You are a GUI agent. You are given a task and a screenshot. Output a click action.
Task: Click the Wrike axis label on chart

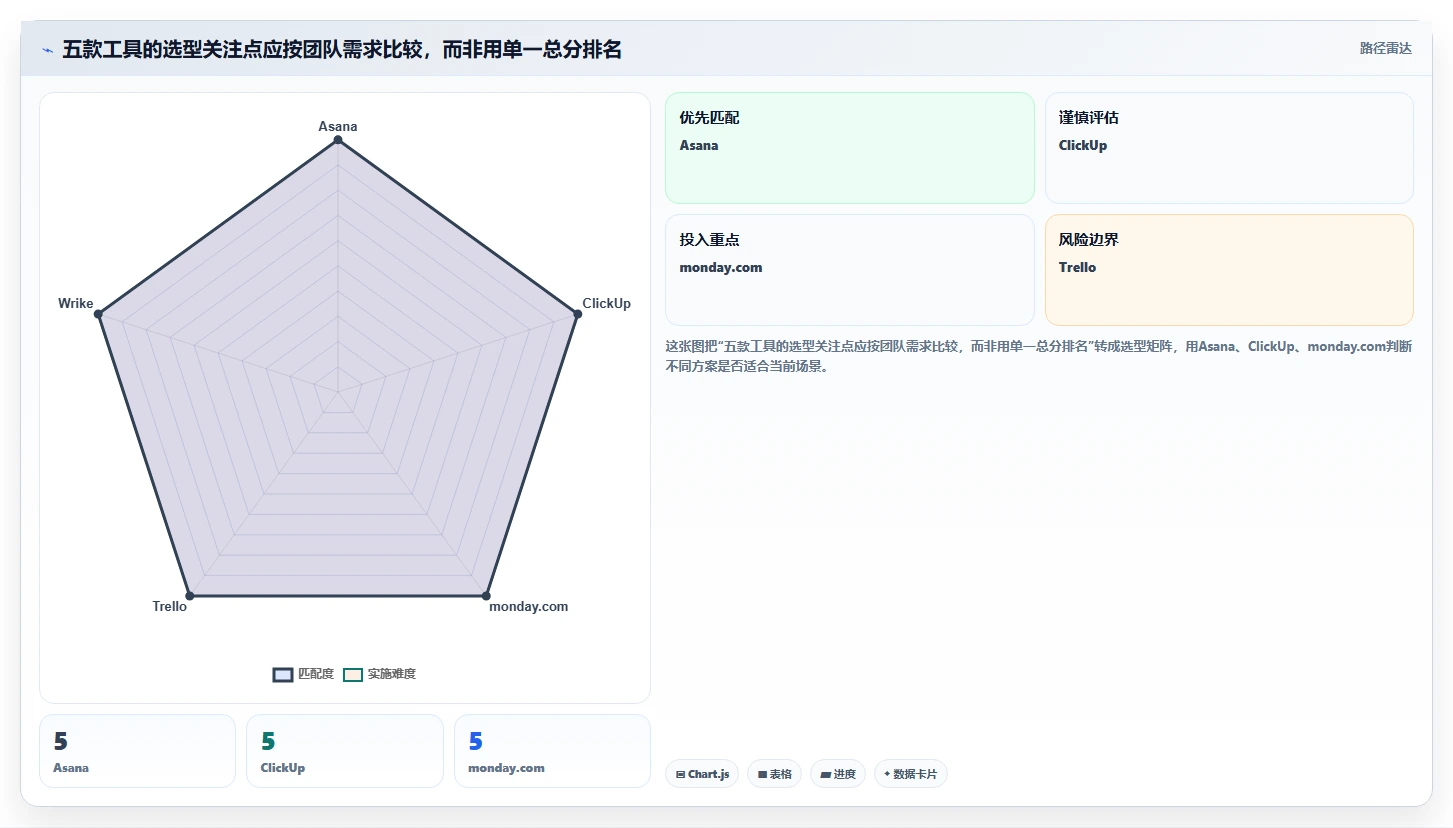(x=76, y=303)
